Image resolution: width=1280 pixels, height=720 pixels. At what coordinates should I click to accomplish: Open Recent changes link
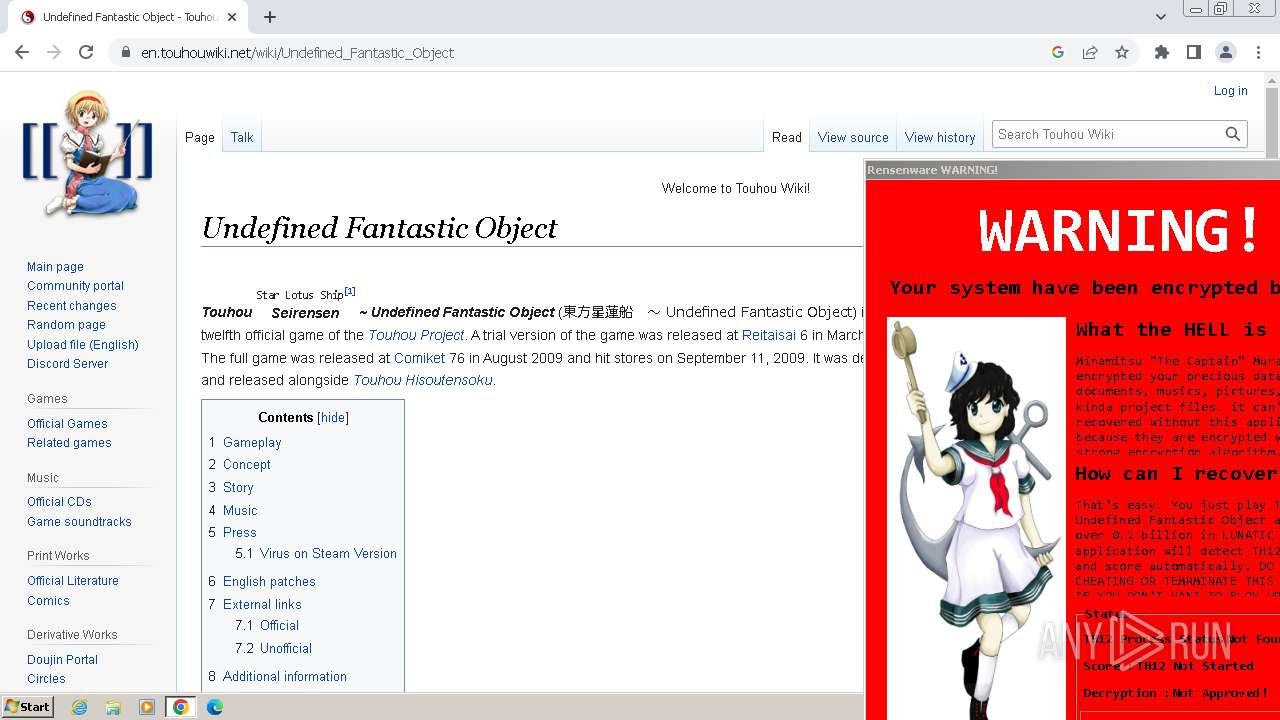72,306
